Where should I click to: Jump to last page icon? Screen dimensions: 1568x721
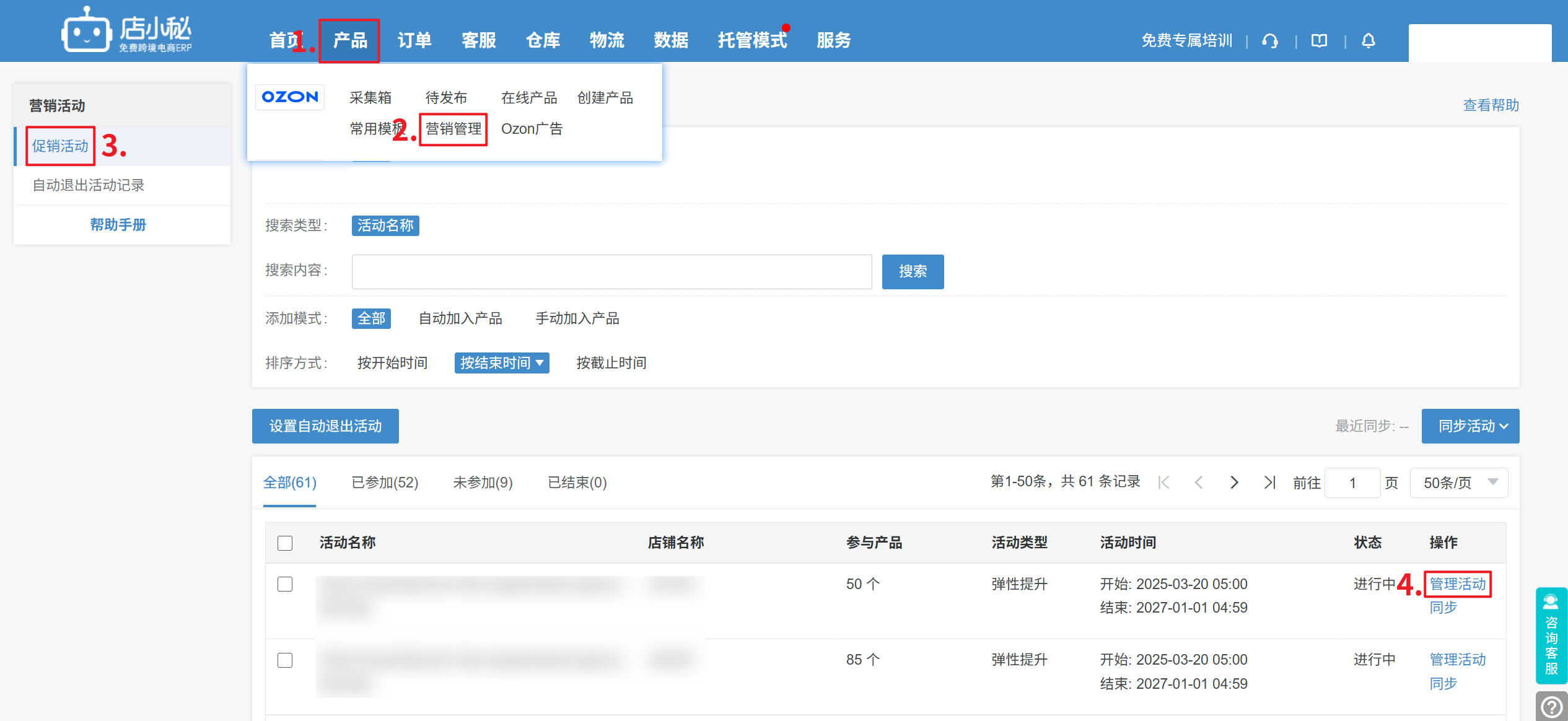[x=1269, y=483]
